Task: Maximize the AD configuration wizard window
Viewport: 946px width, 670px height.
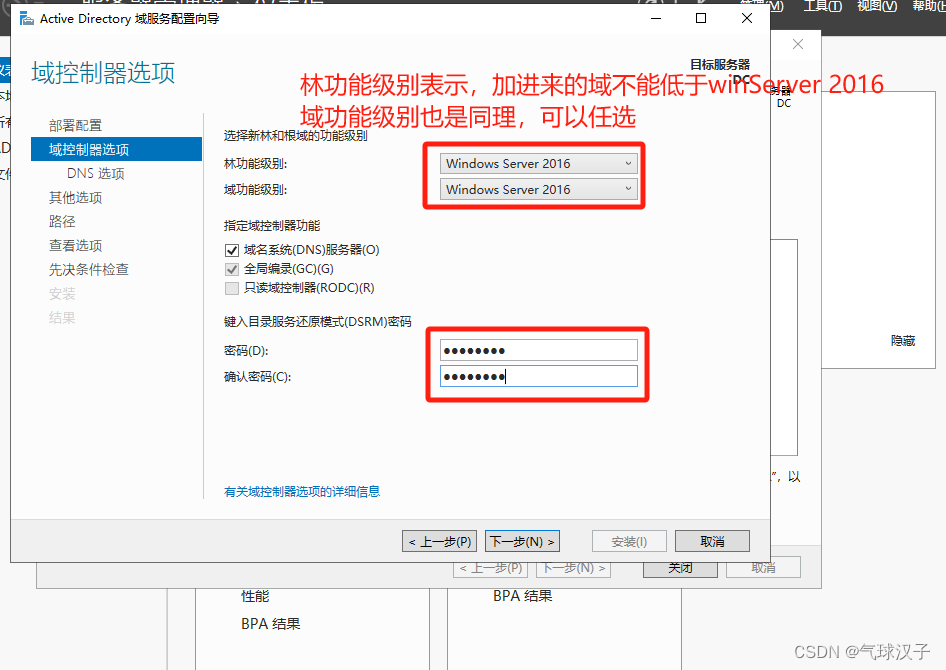Action: pyautogui.click(x=701, y=19)
